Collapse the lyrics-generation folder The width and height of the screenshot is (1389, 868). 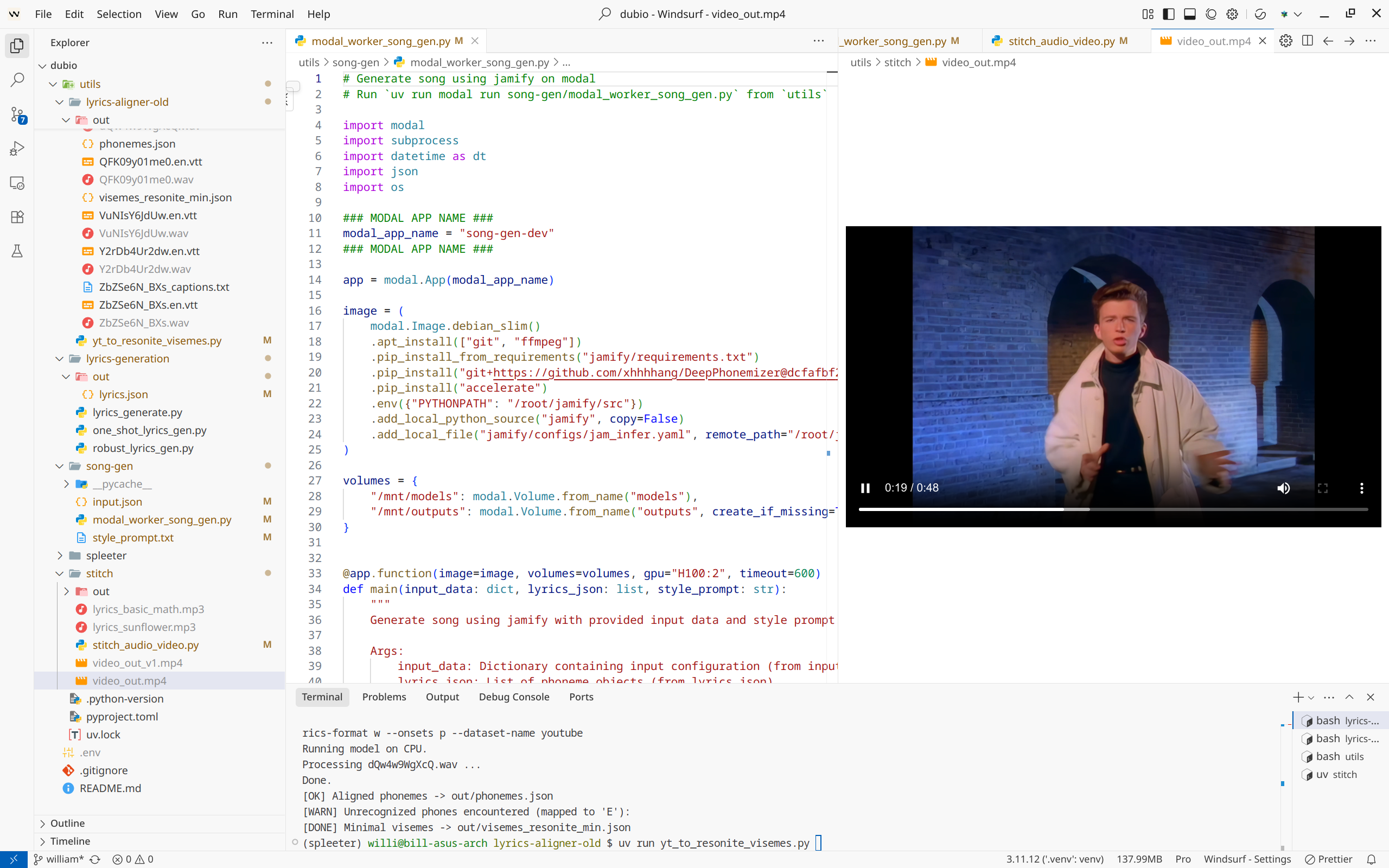[x=128, y=358]
